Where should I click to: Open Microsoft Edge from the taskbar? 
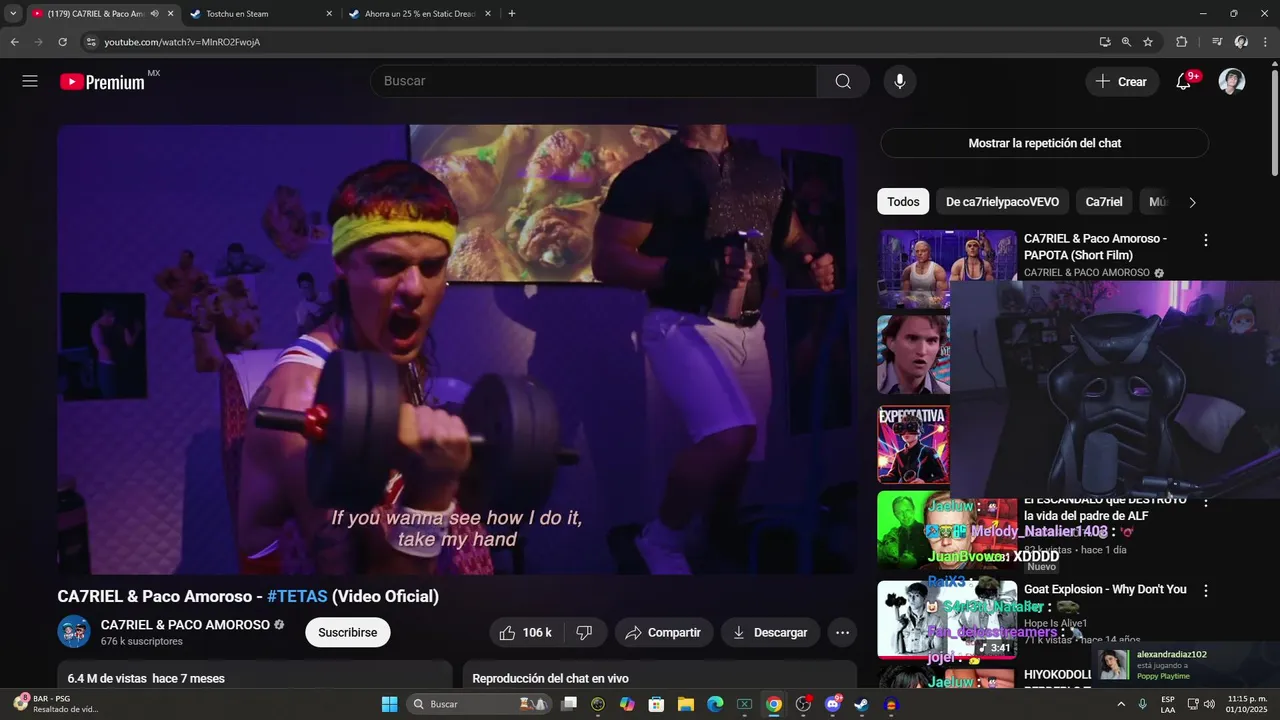click(x=715, y=704)
